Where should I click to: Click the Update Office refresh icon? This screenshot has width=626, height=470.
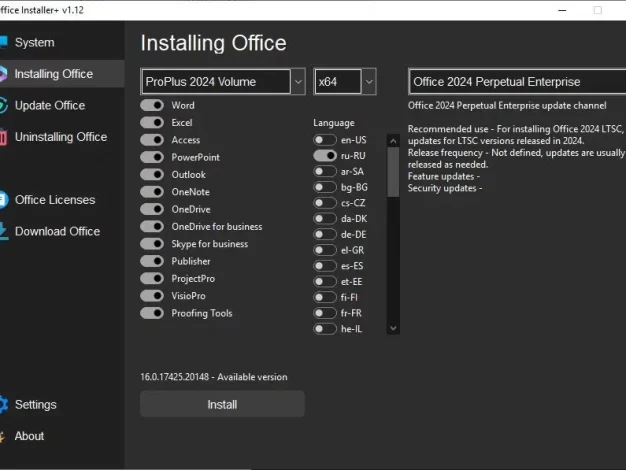click(3, 105)
